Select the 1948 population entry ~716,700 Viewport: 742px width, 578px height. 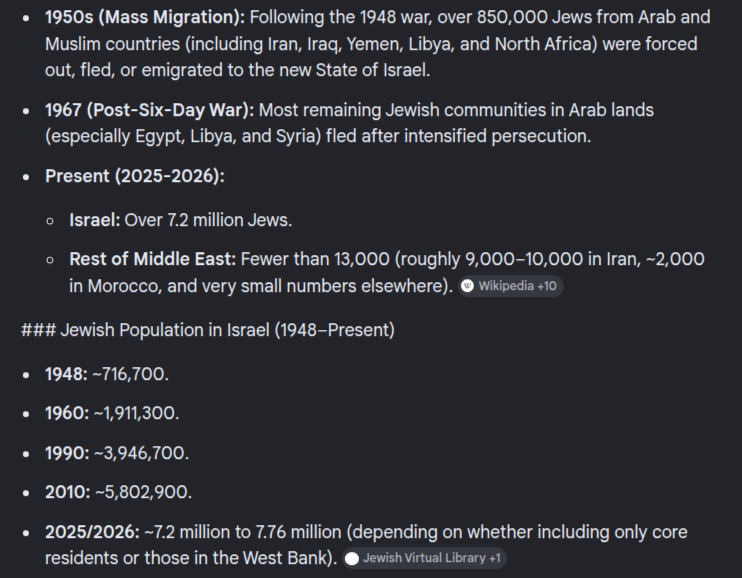tap(107, 374)
